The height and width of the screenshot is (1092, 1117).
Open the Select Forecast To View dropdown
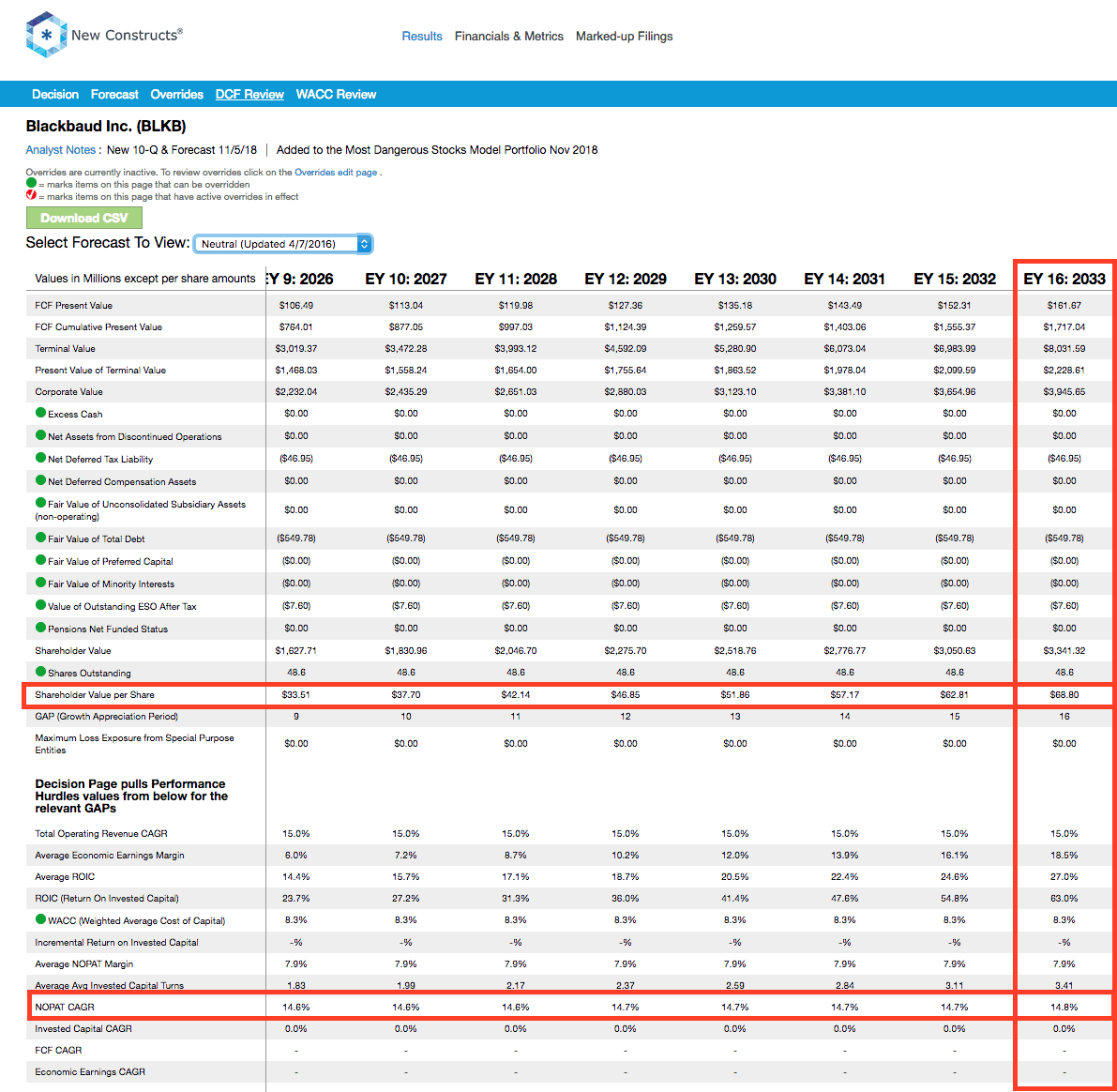pos(283,244)
